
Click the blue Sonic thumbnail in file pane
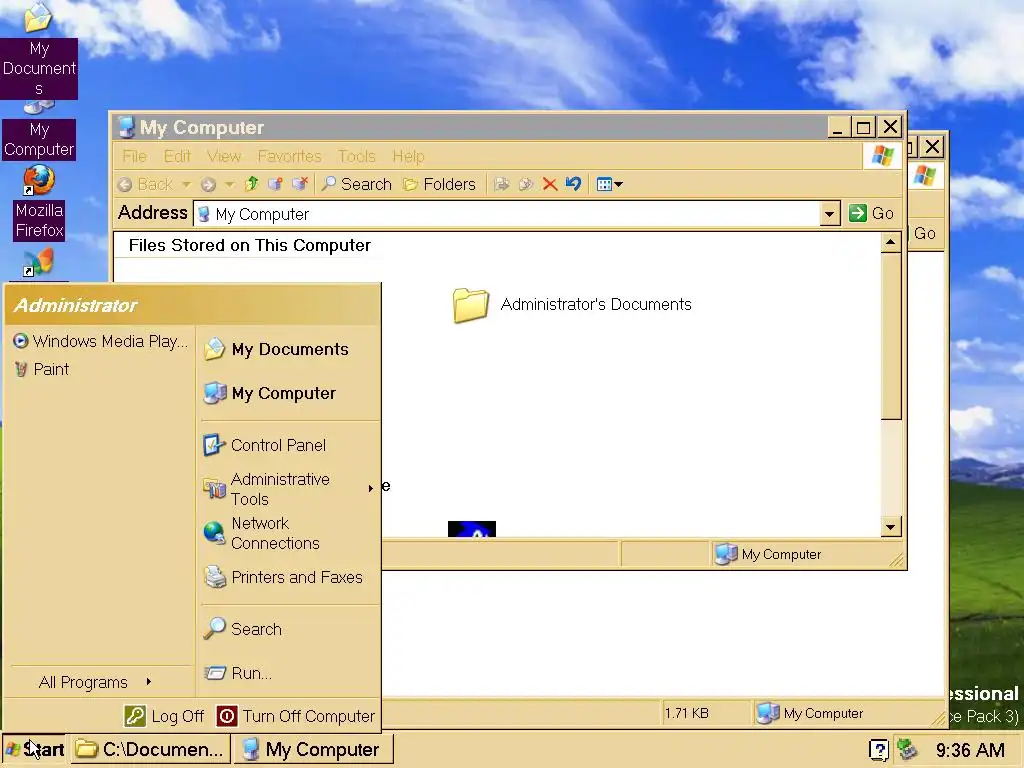pos(472,529)
